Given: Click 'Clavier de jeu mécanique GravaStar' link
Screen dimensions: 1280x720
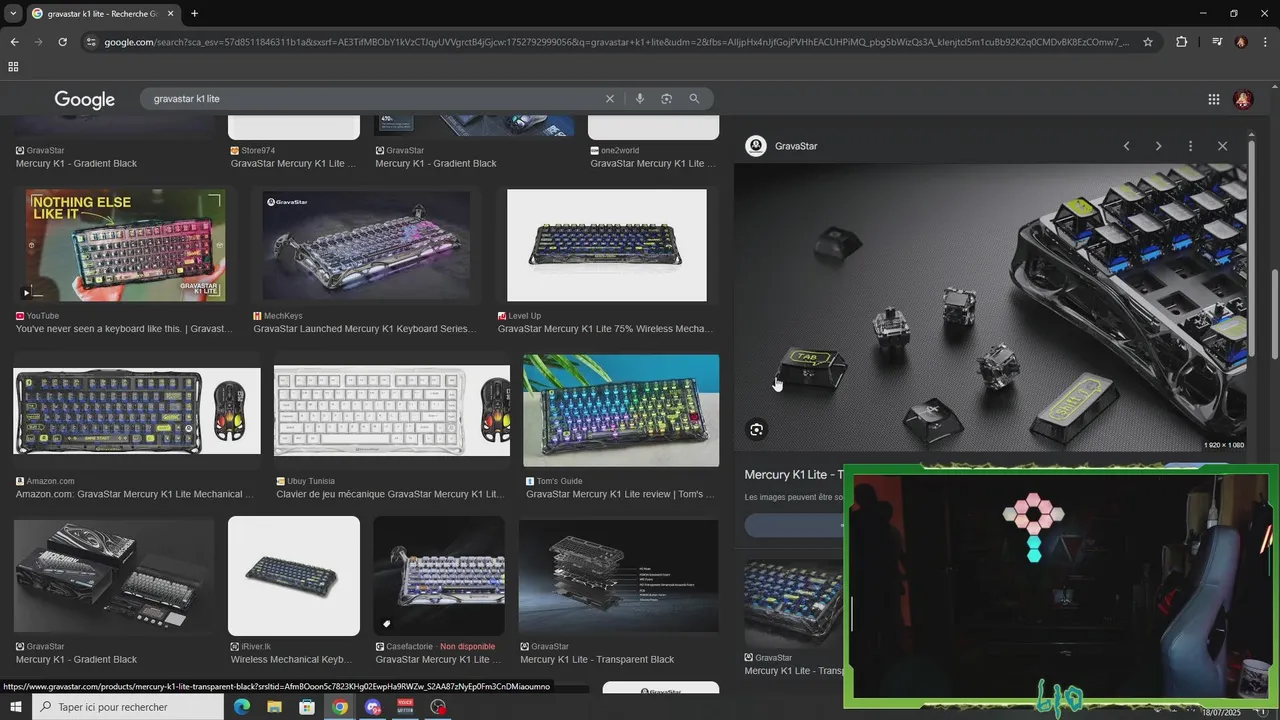Looking at the screenshot, I should 389,494.
